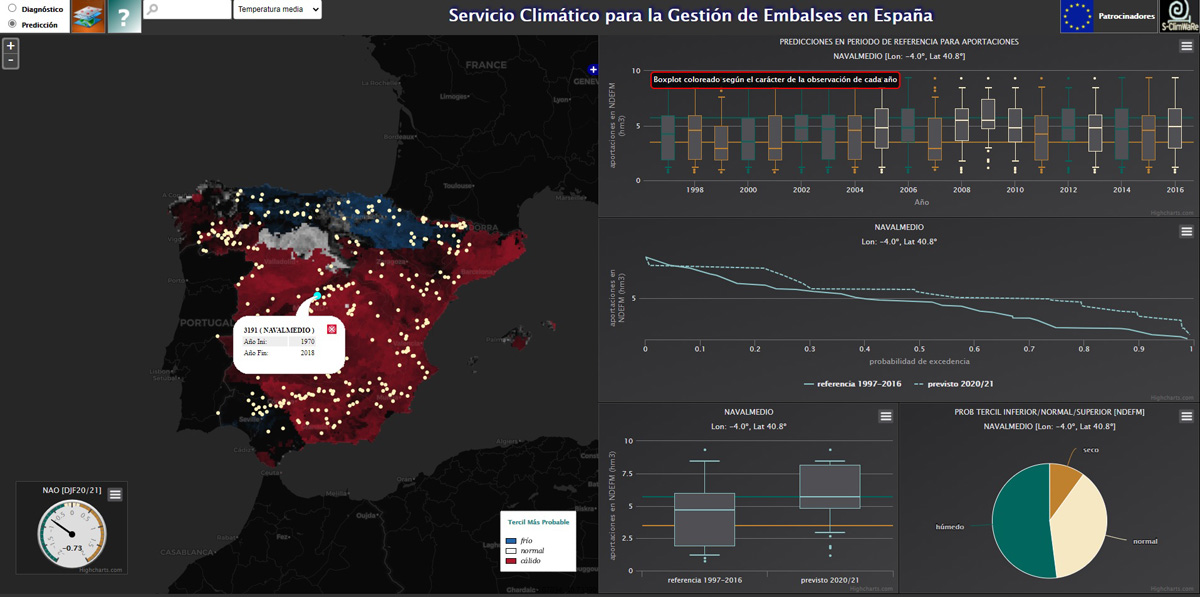Open the exceedance probability chart menu
1200x597 pixels.
pyautogui.click(x=1186, y=231)
